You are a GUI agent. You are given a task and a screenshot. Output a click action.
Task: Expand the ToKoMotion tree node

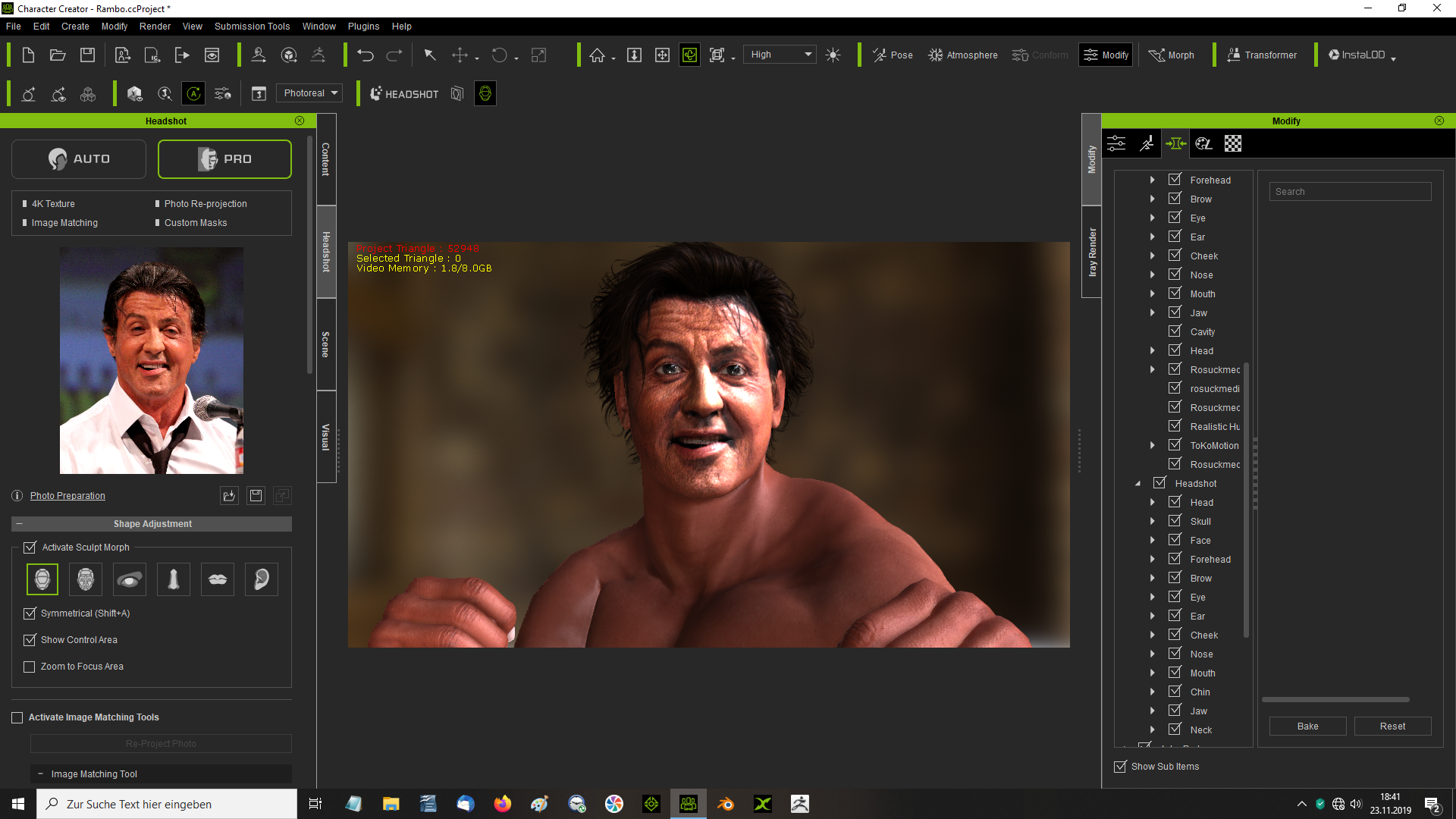tap(1152, 445)
